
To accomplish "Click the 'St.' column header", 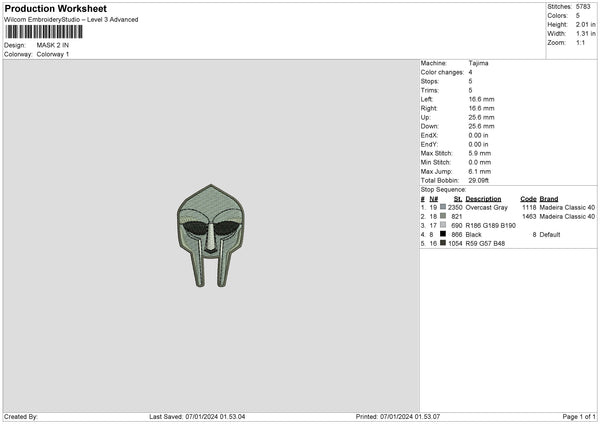I will (x=458, y=199).
